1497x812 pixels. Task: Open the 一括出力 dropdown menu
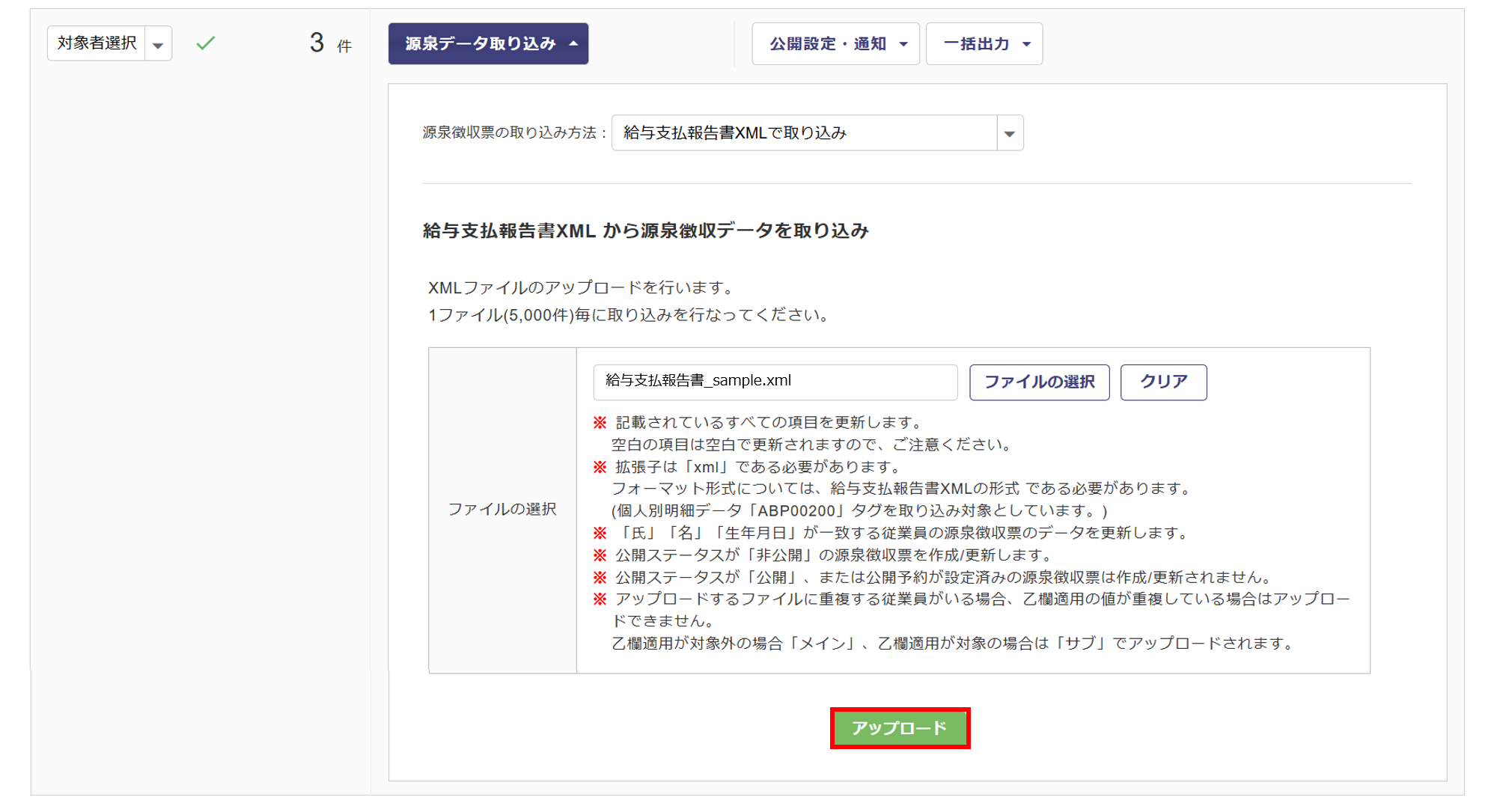[x=984, y=44]
